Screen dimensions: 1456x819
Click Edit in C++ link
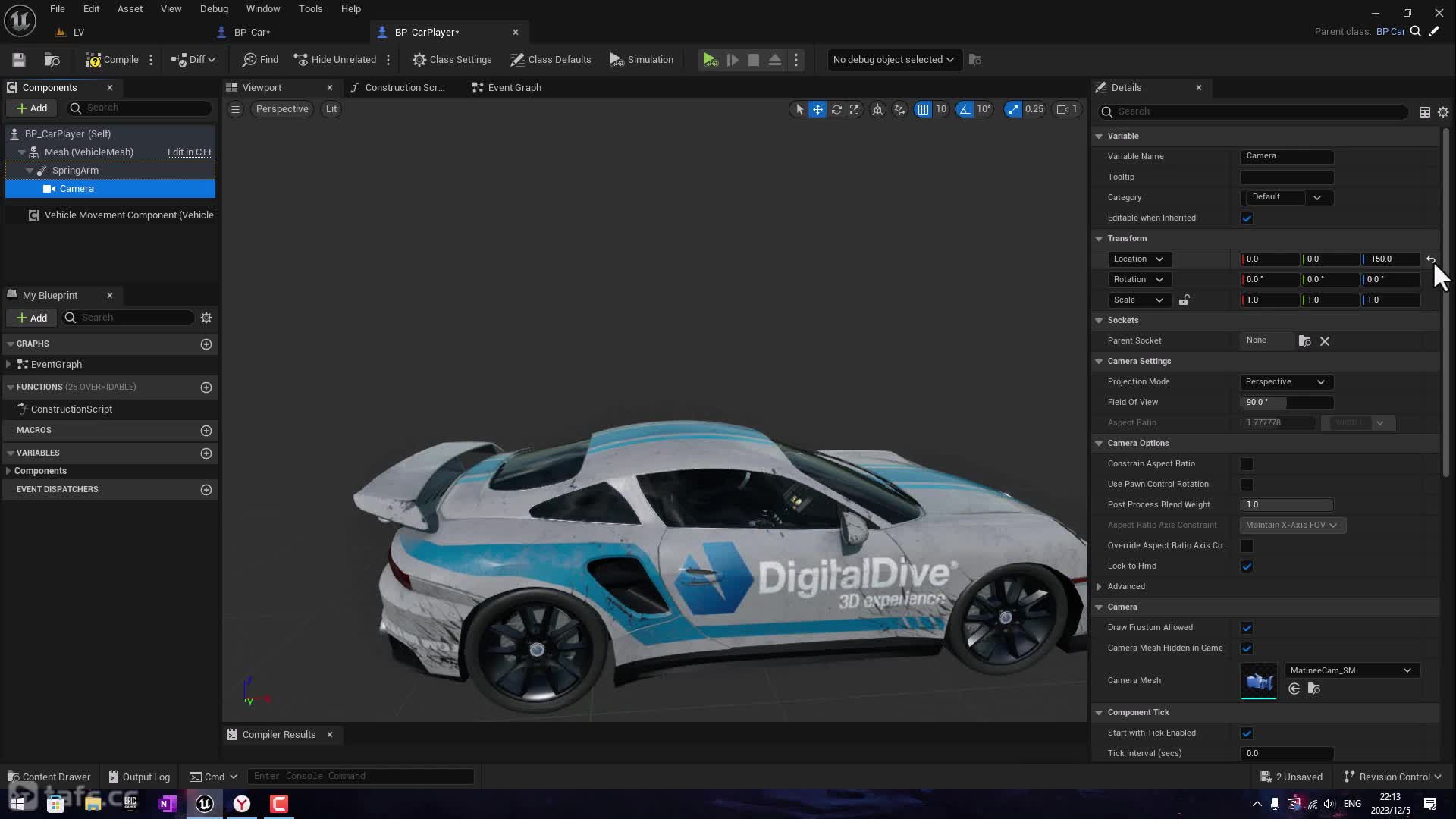190,152
